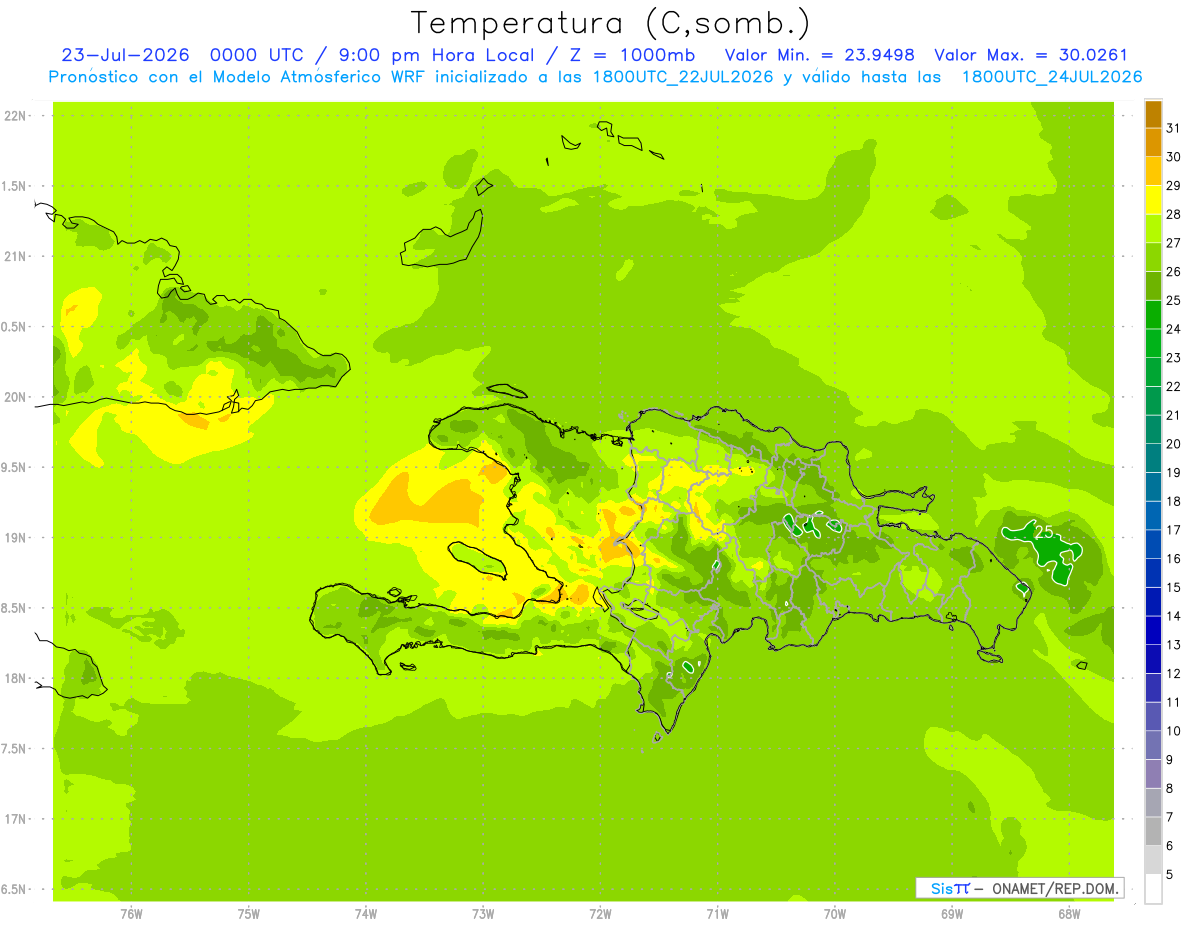Click the "75W" longitude axis label
This screenshot has height=927, width=1200.
coord(249,914)
